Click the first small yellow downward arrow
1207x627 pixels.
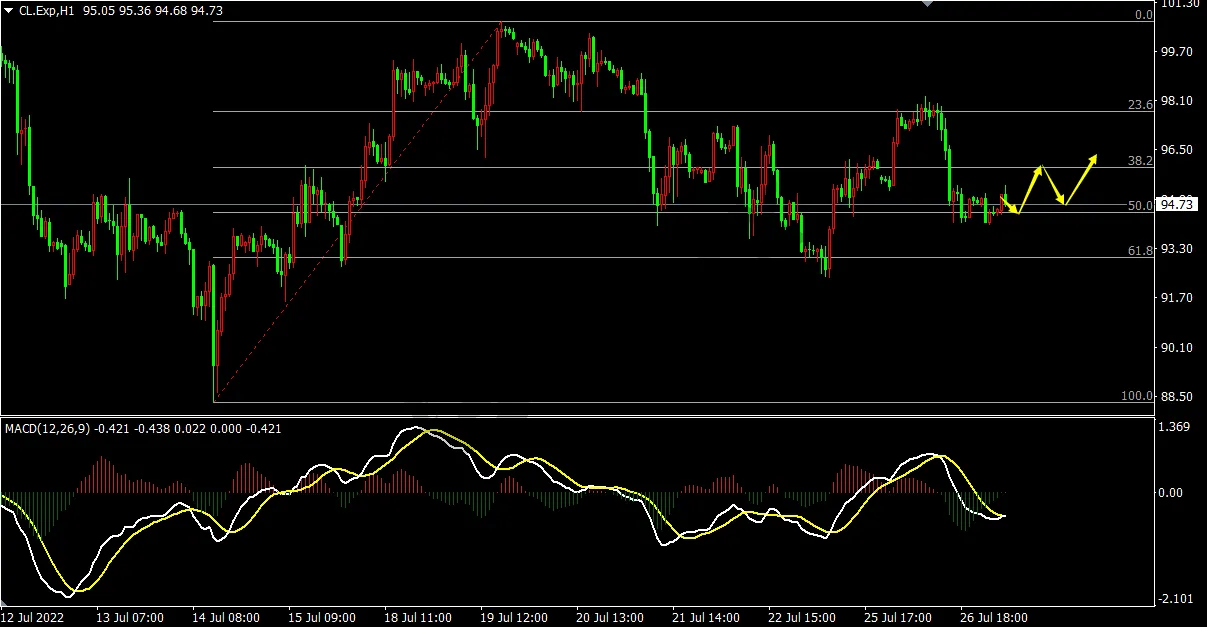pos(1010,204)
